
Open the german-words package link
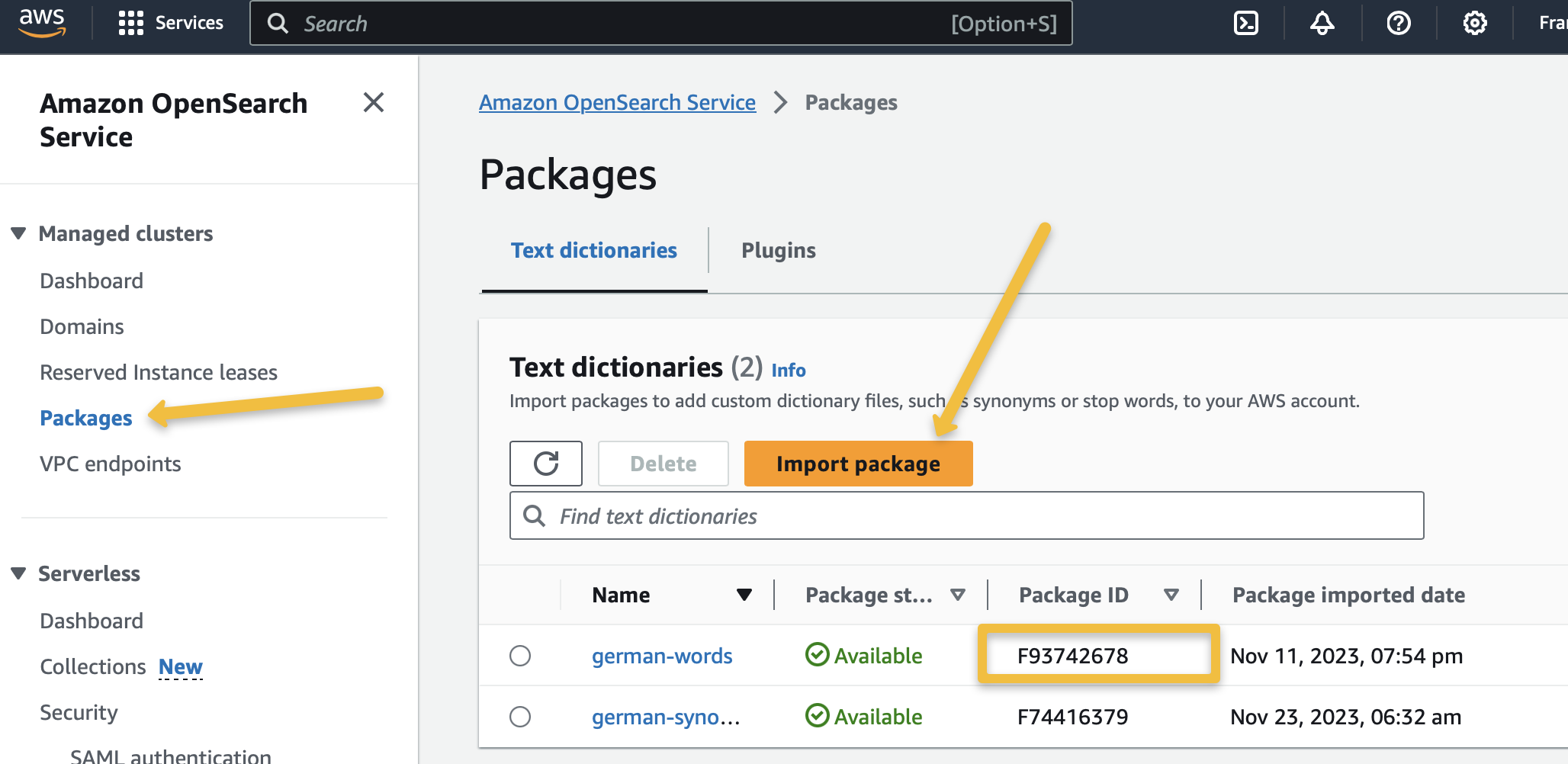[x=662, y=656]
